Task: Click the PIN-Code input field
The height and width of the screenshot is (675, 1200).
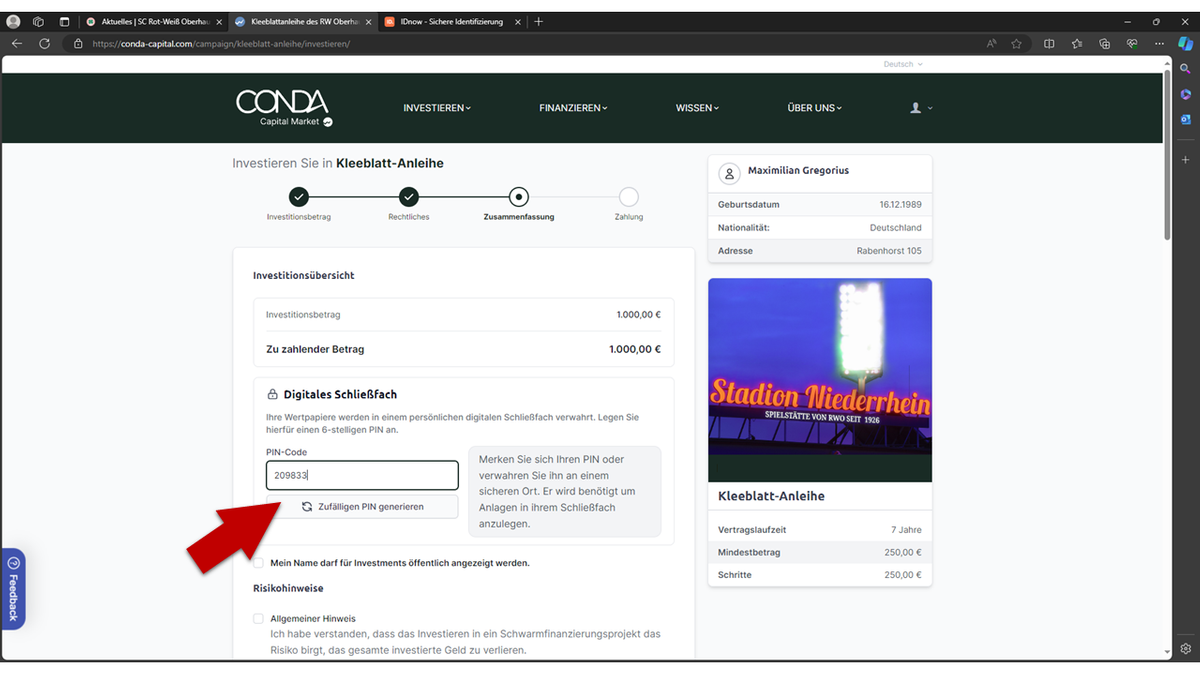Action: (x=362, y=476)
